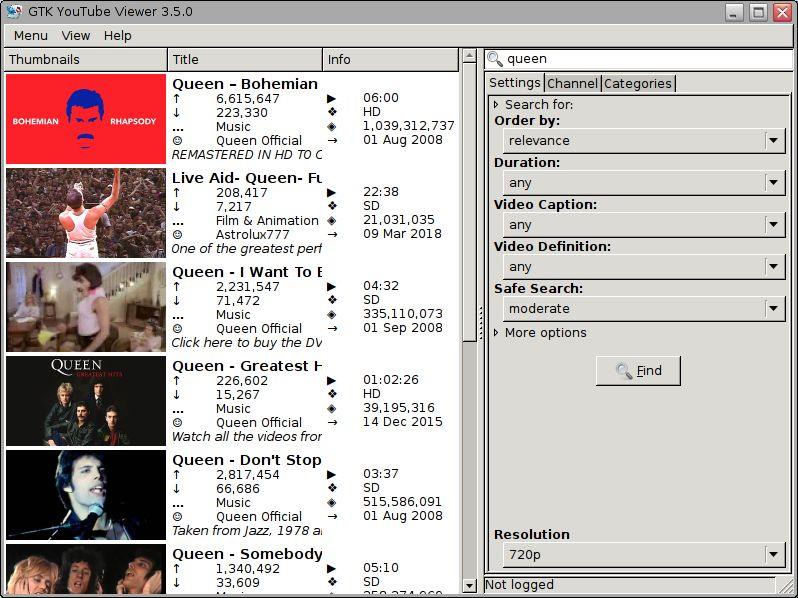Image resolution: width=798 pixels, height=598 pixels.
Task: Click the author smiley icon in Greatest Hits row
Action: (x=177, y=422)
